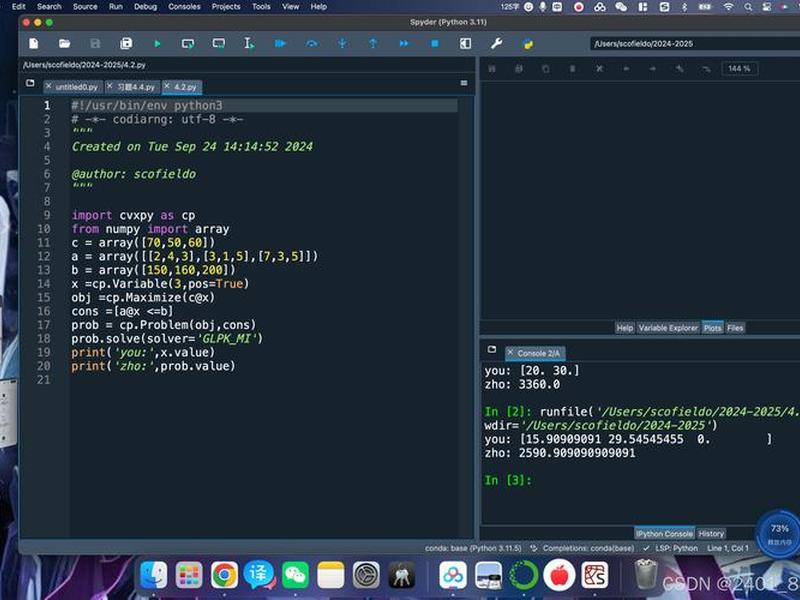Click the conda: base (Python 3.11.5) status
Viewport: 800px width, 600px height.
coord(473,548)
